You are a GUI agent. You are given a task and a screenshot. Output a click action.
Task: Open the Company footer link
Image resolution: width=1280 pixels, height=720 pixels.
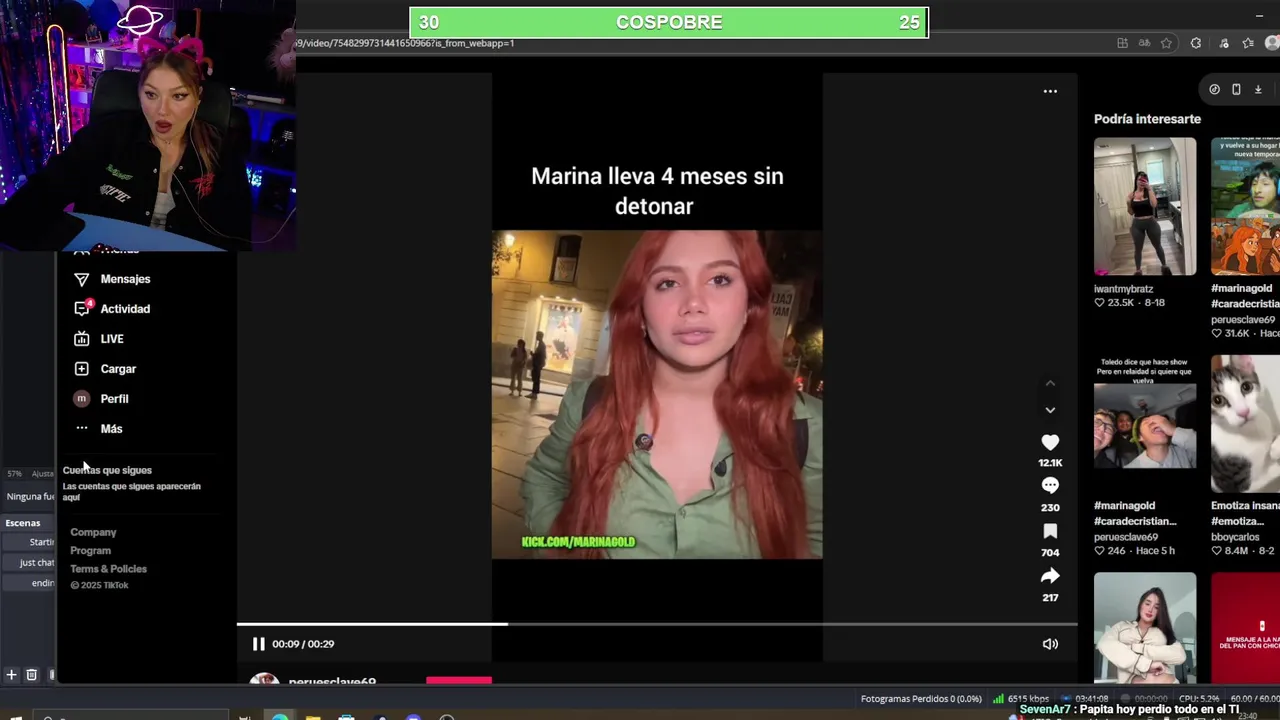click(x=93, y=533)
